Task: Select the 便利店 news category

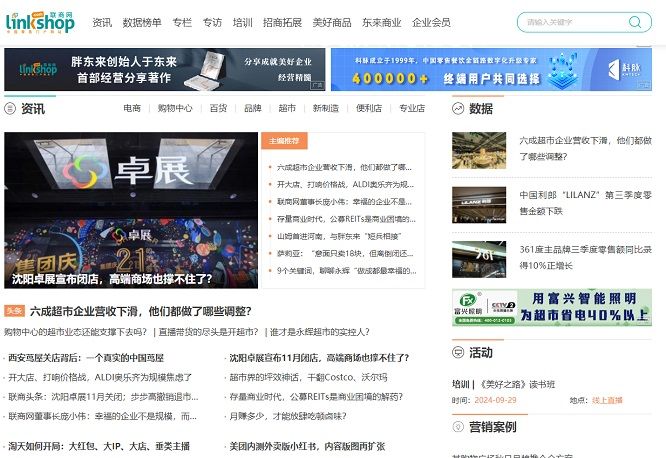Action: pos(369,108)
